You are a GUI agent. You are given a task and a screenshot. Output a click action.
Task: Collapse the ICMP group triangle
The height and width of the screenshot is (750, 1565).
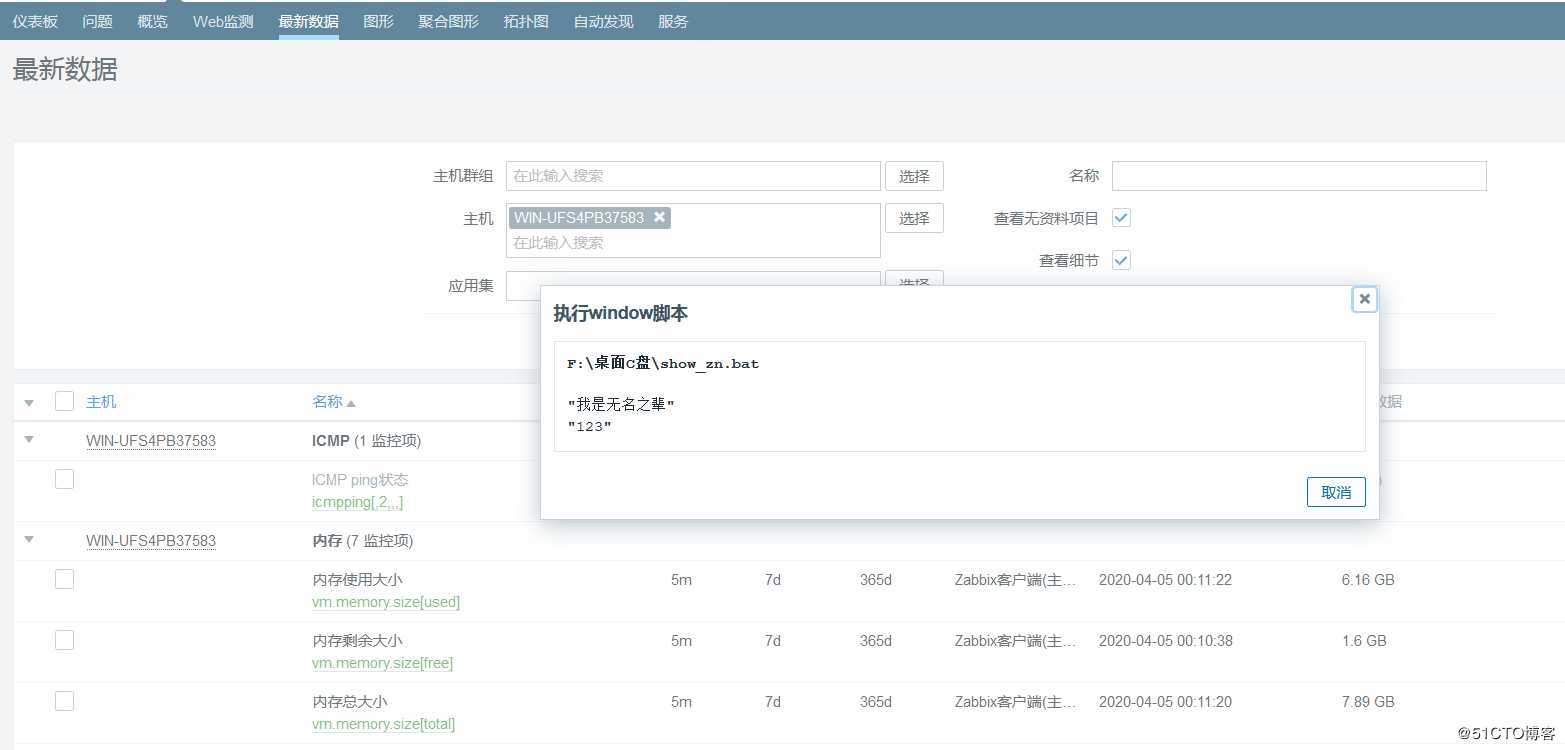click(x=29, y=439)
